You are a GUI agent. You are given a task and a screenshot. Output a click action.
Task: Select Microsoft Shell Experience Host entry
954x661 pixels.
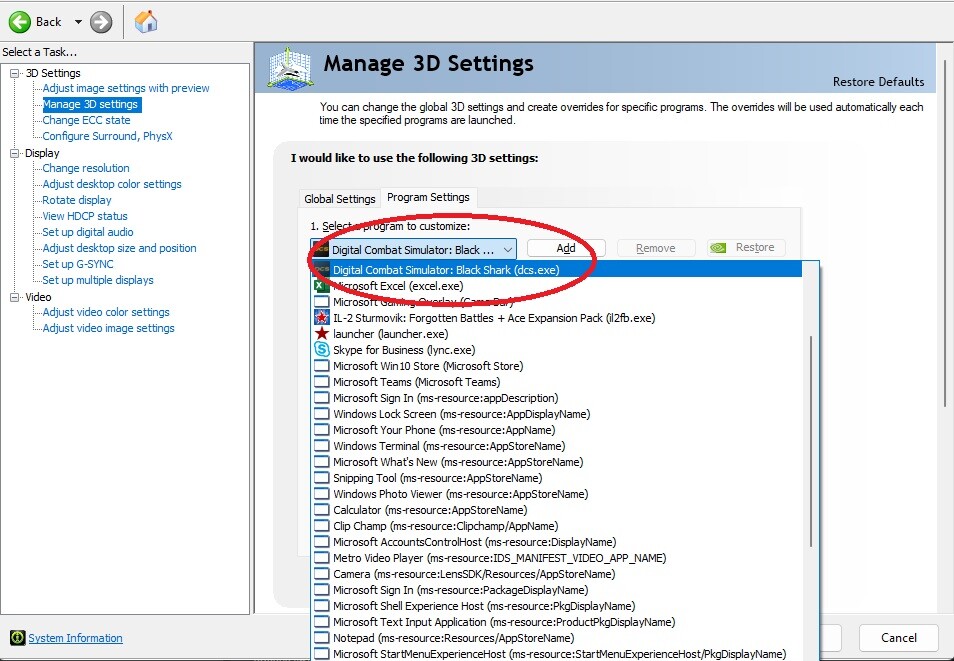pyautogui.click(x=557, y=606)
